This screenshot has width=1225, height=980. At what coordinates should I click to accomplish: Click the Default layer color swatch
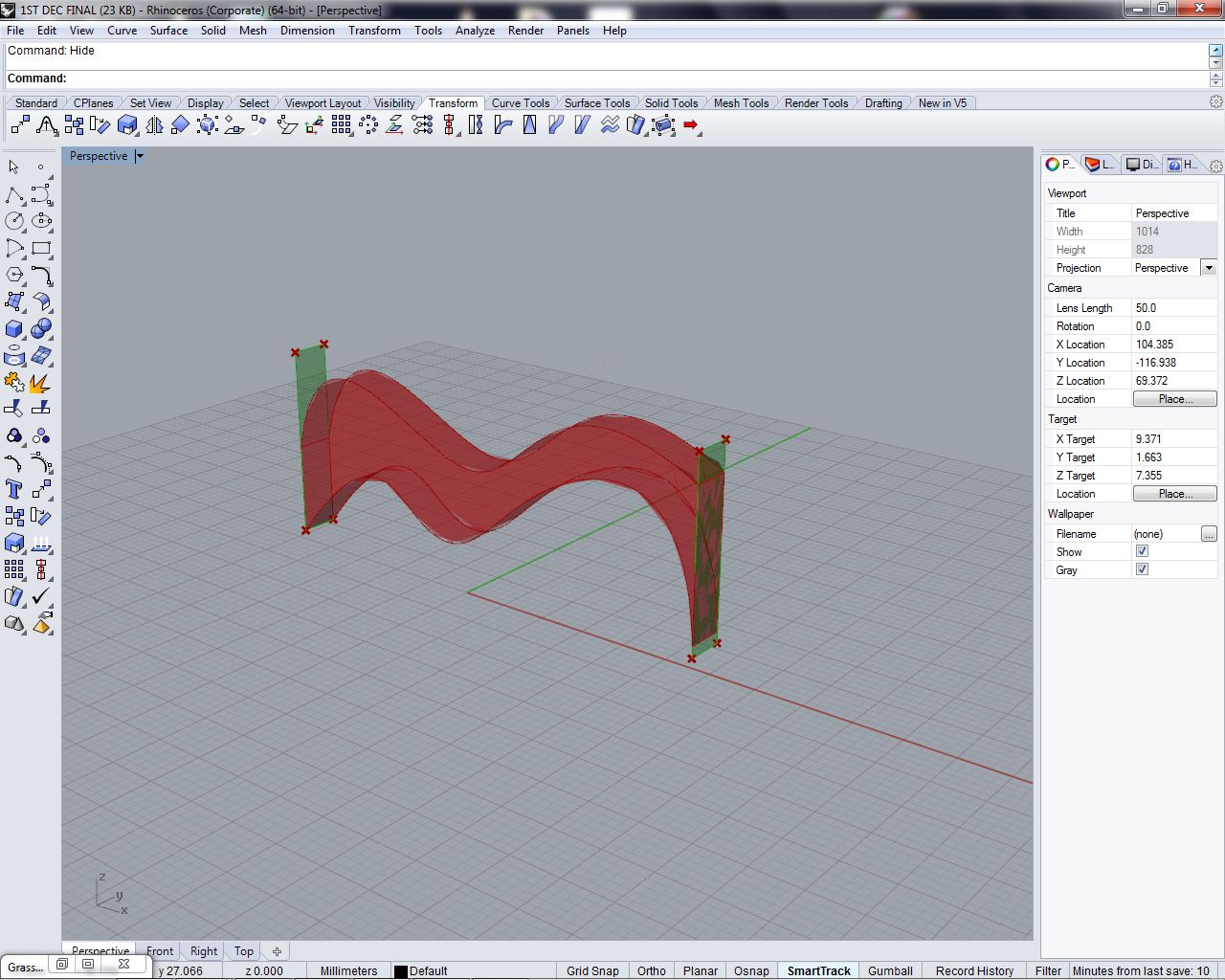(401, 970)
